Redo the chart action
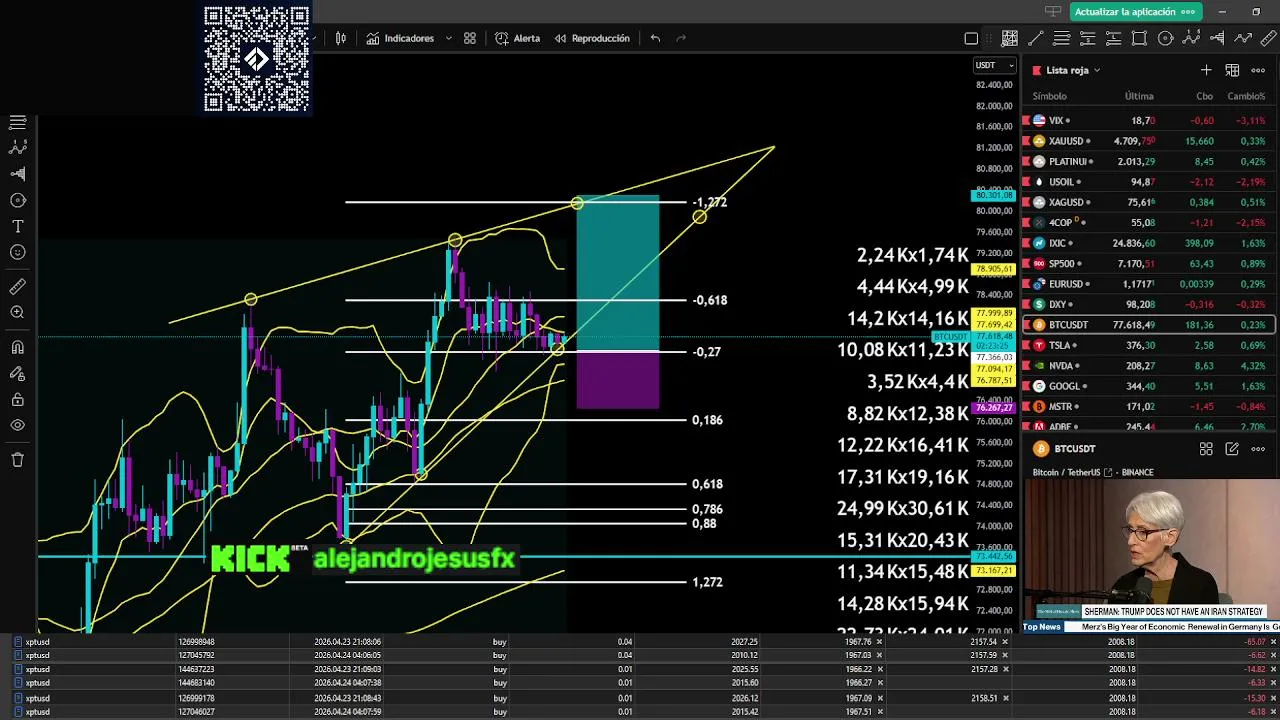 click(x=682, y=38)
